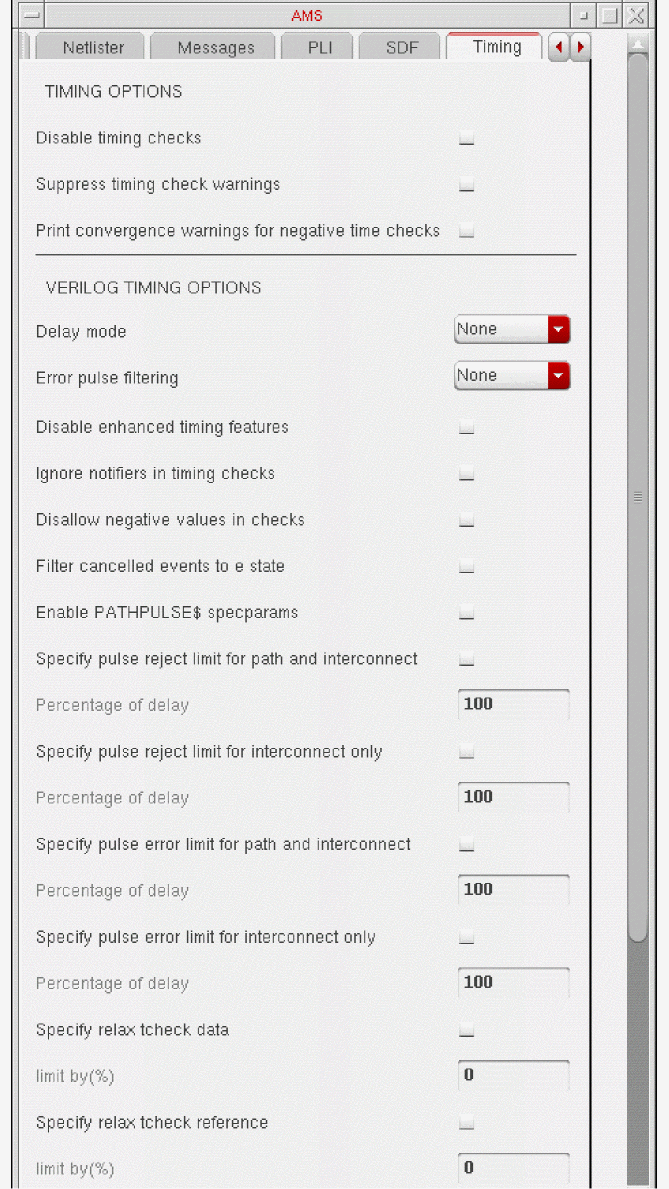Toggle Disallow negative values in checks
This screenshot has height=1189, width=669.
tap(466, 522)
